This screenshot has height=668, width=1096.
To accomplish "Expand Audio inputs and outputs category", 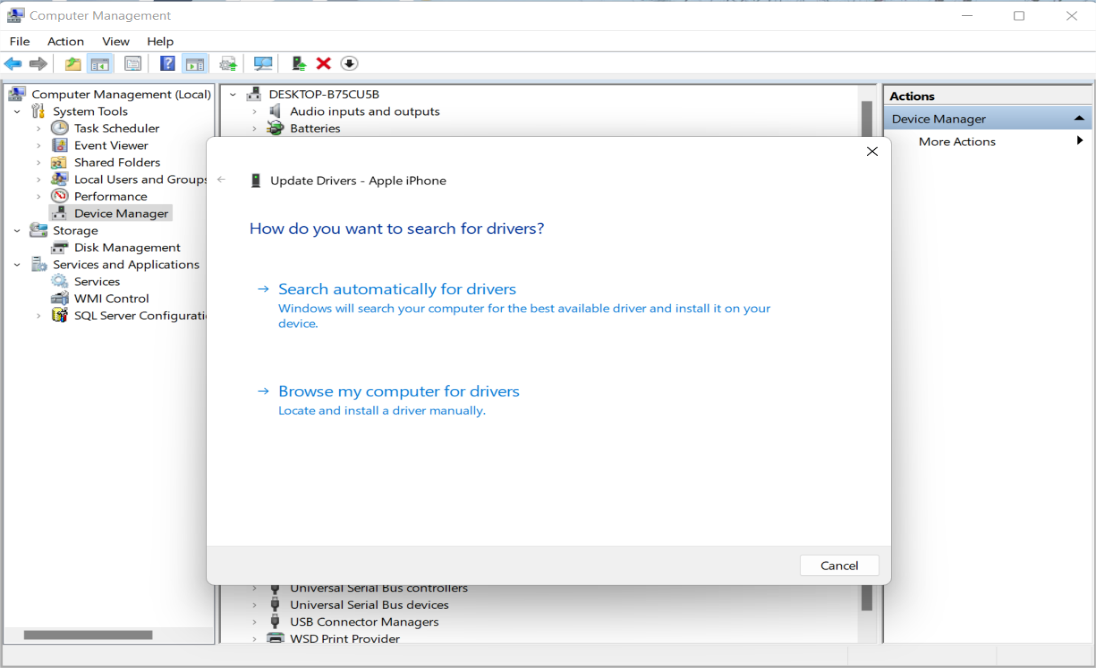I will click(x=254, y=112).
